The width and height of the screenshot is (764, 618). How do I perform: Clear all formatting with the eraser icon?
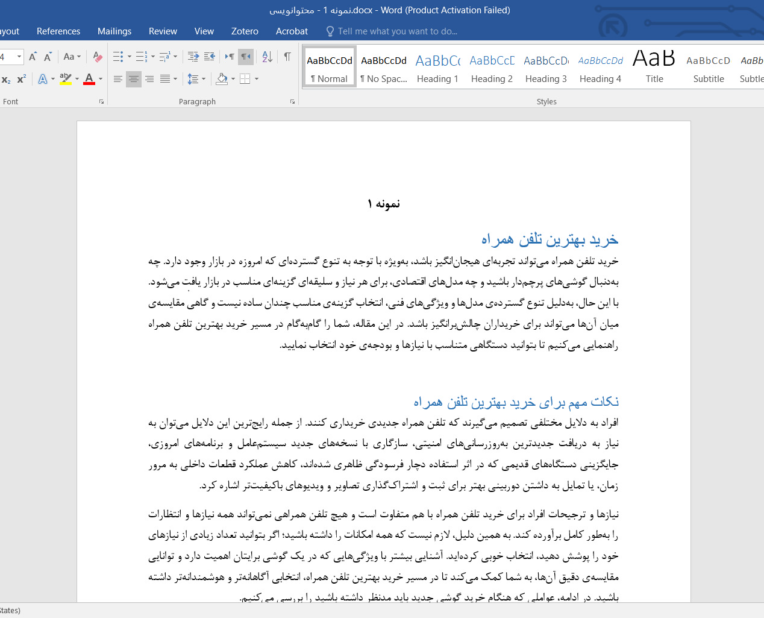[x=97, y=57]
